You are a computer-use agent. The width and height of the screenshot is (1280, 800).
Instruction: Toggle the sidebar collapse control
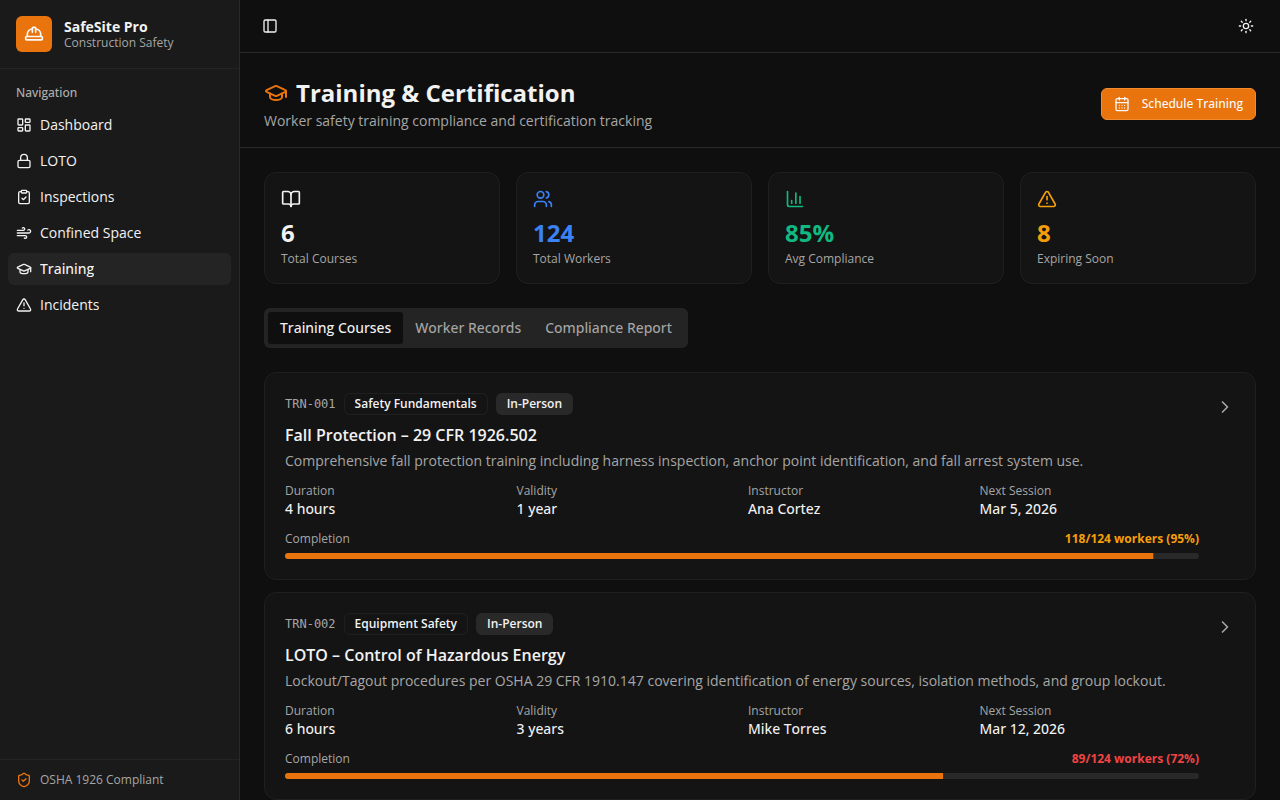pos(270,26)
